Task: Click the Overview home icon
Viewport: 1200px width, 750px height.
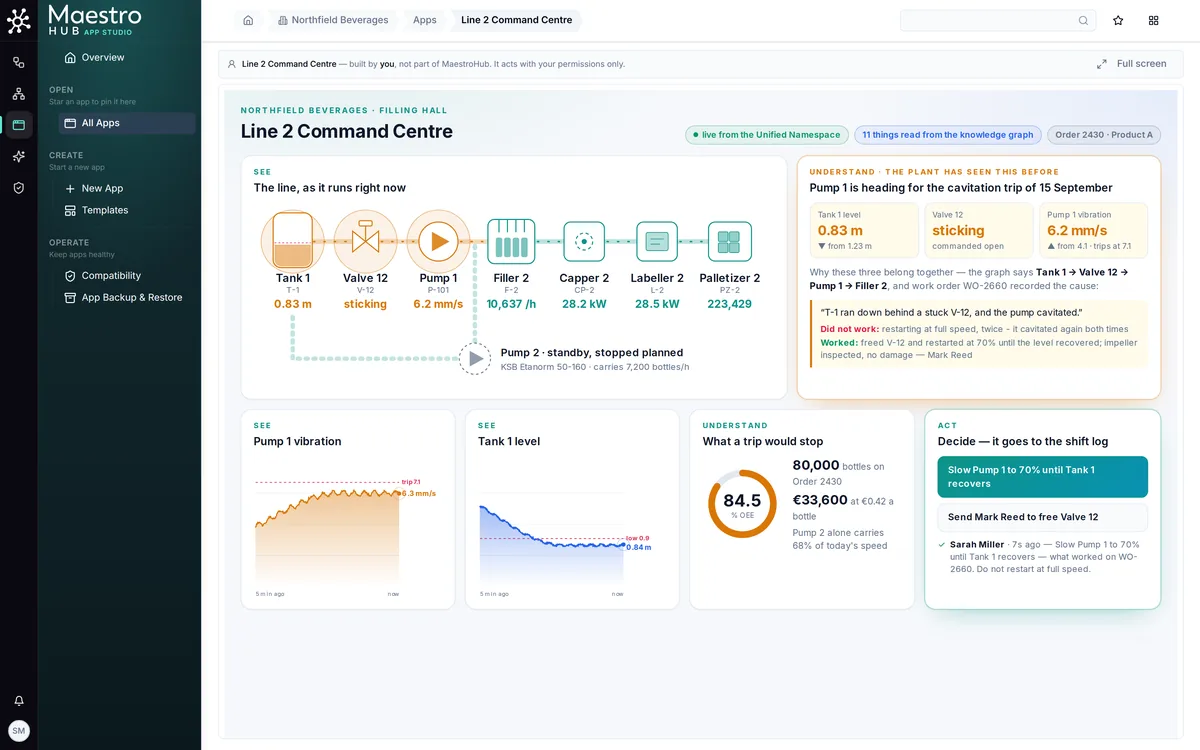Action: [x=70, y=58]
